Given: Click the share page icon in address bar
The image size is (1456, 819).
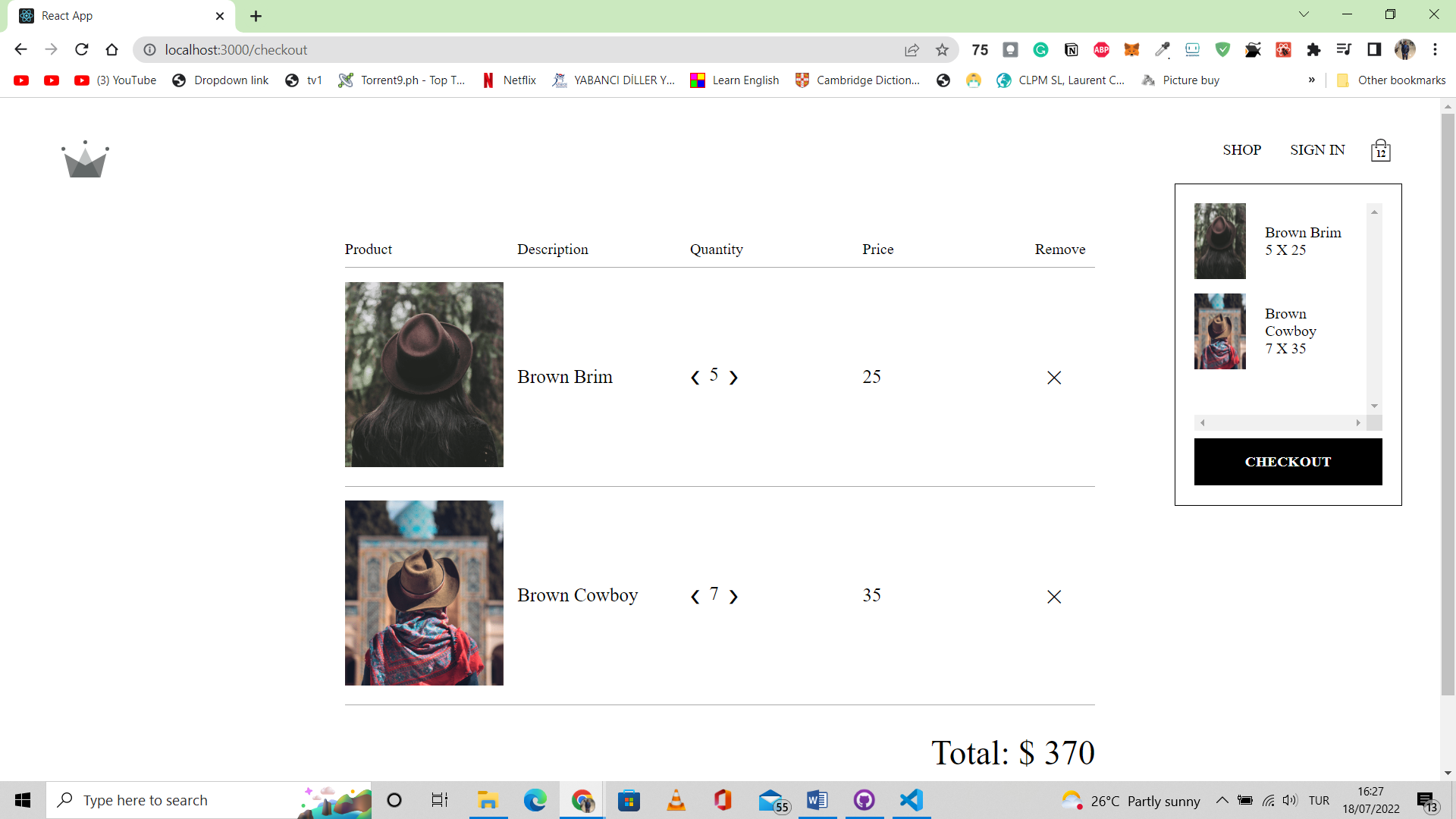Looking at the screenshot, I should coord(912,50).
